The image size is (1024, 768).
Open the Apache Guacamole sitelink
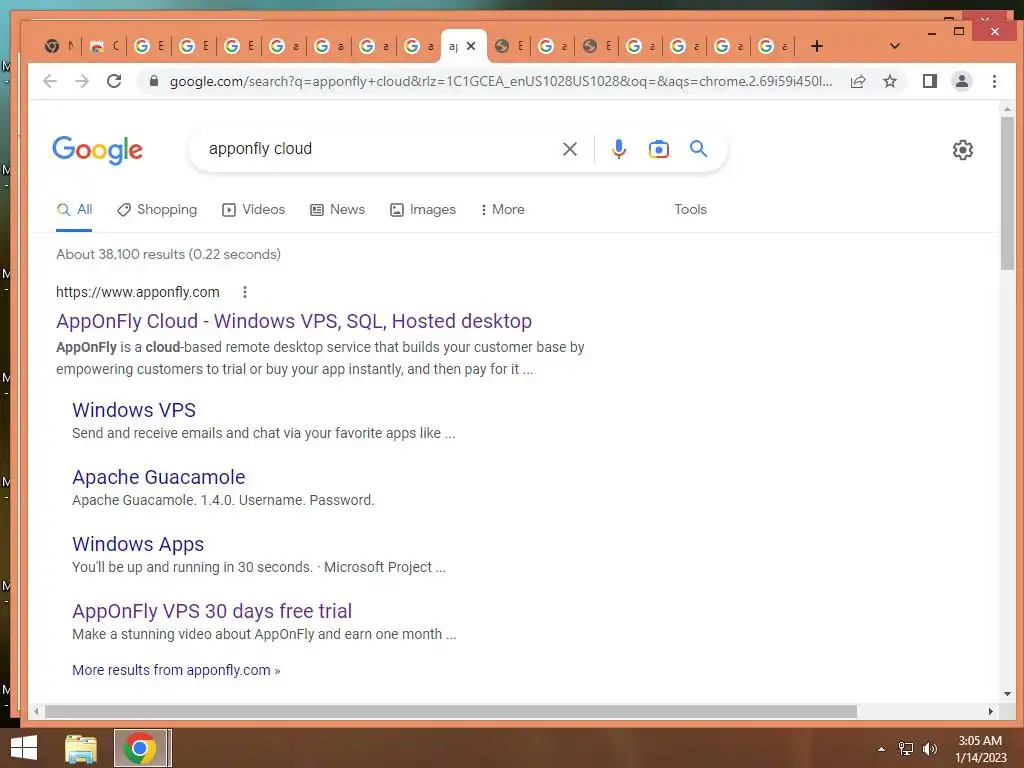click(x=159, y=477)
